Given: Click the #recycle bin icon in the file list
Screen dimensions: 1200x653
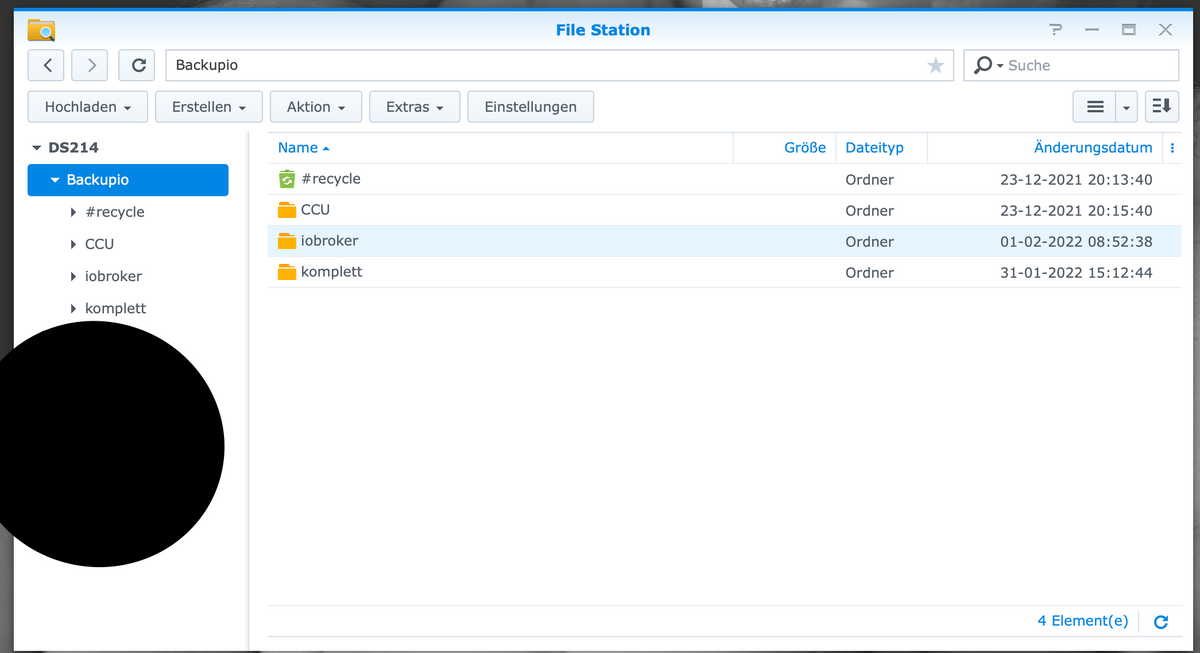Looking at the screenshot, I should click(287, 180).
